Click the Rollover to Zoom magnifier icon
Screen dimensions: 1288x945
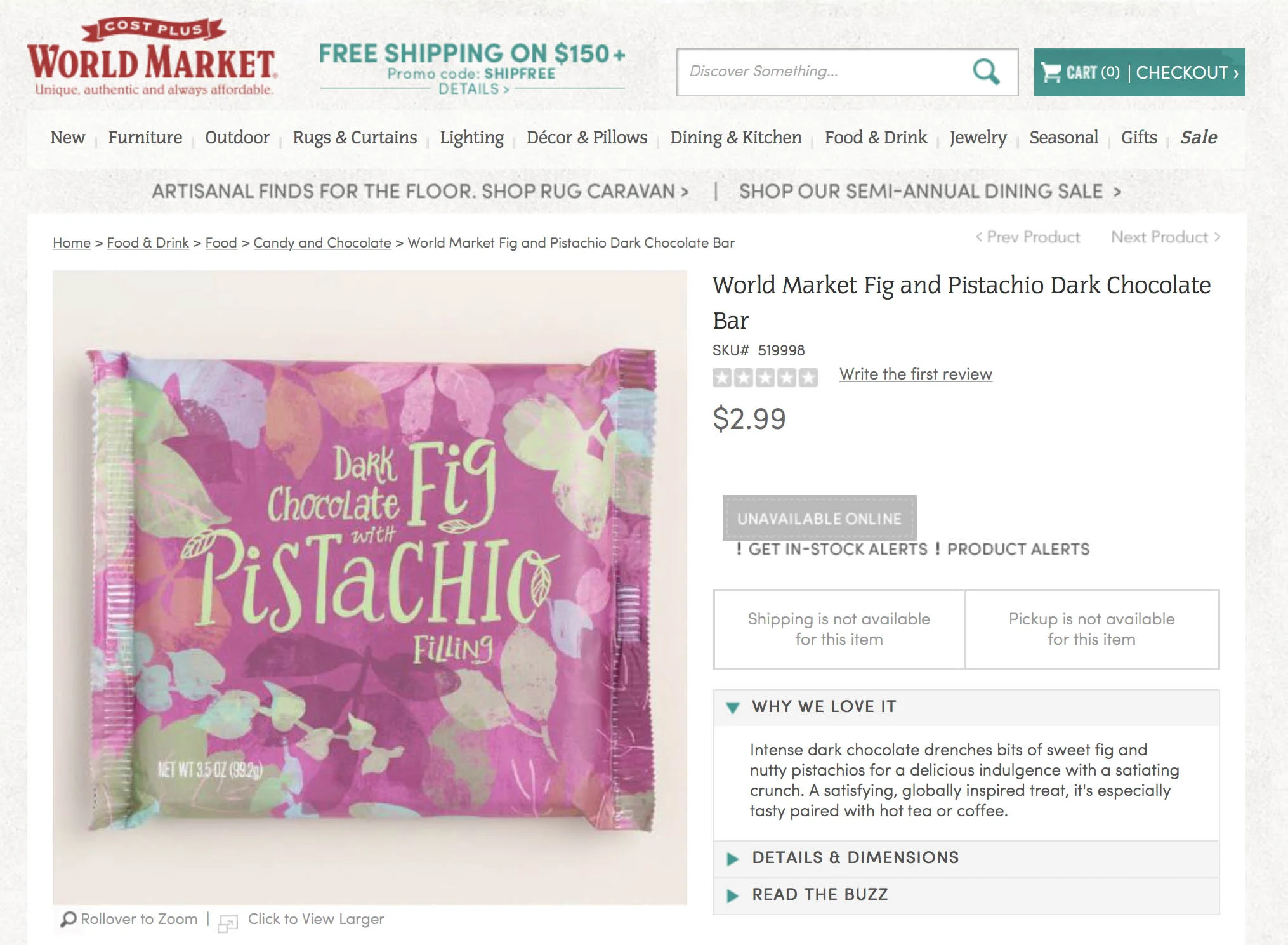(68, 919)
